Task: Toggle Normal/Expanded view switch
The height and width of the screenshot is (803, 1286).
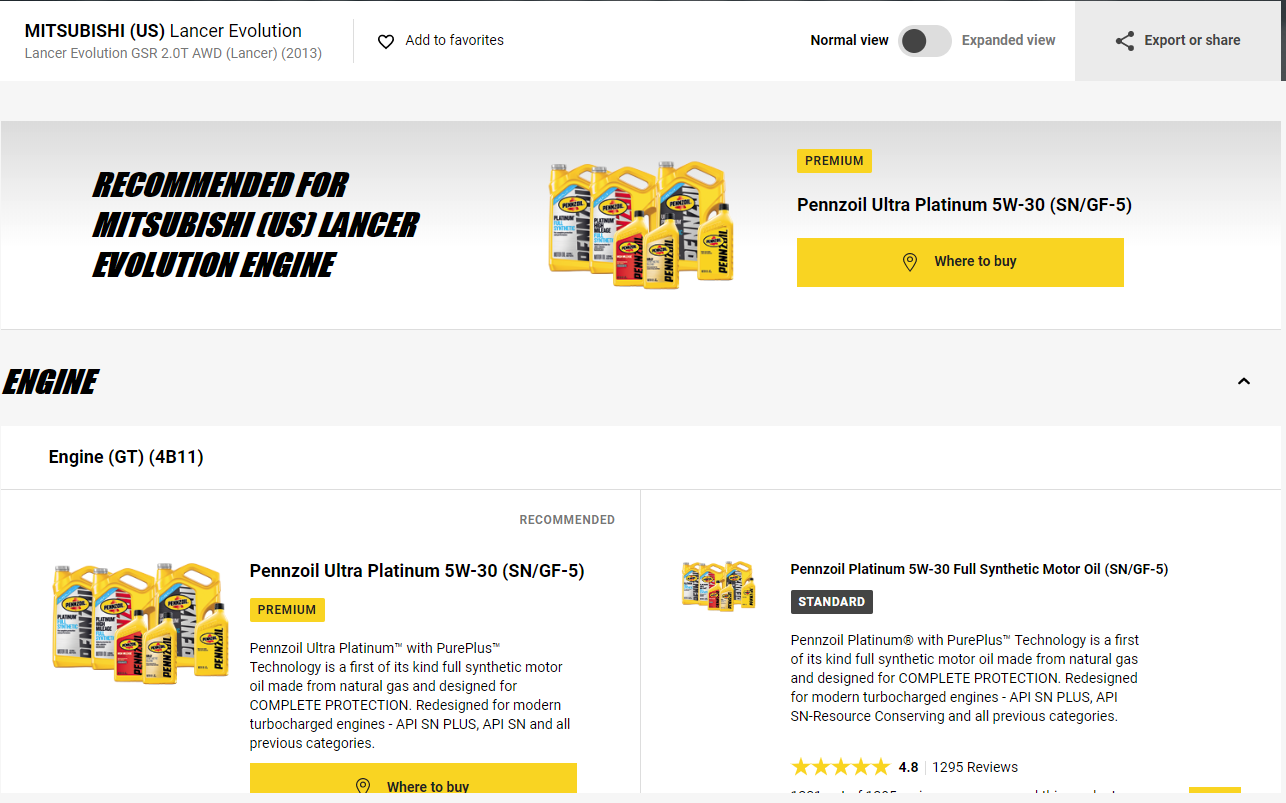Action: point(924,41)
